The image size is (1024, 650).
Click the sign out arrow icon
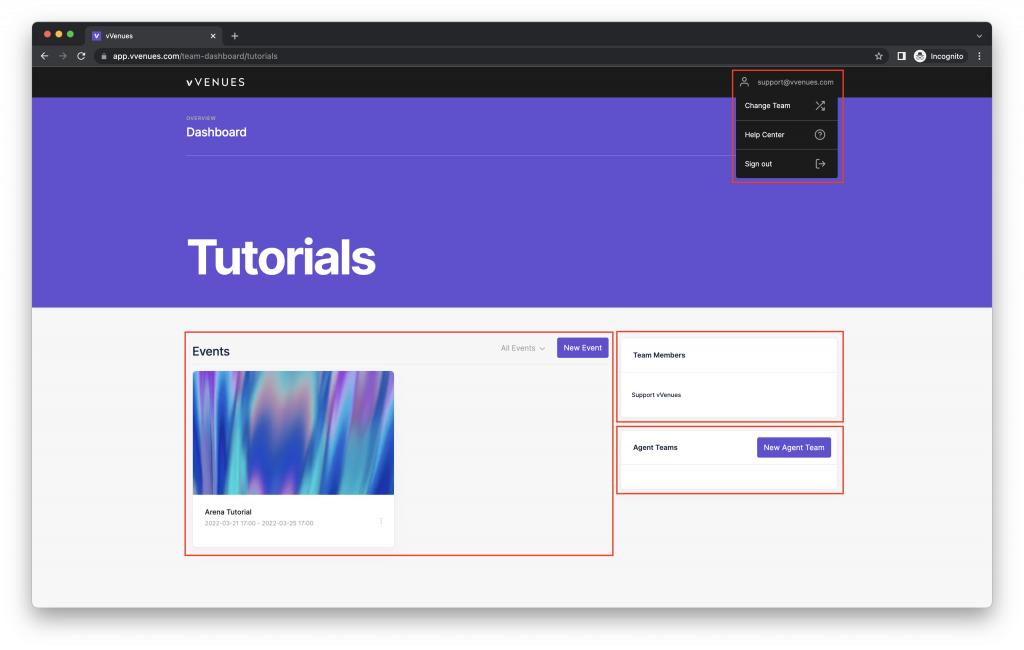pos(820,164)
